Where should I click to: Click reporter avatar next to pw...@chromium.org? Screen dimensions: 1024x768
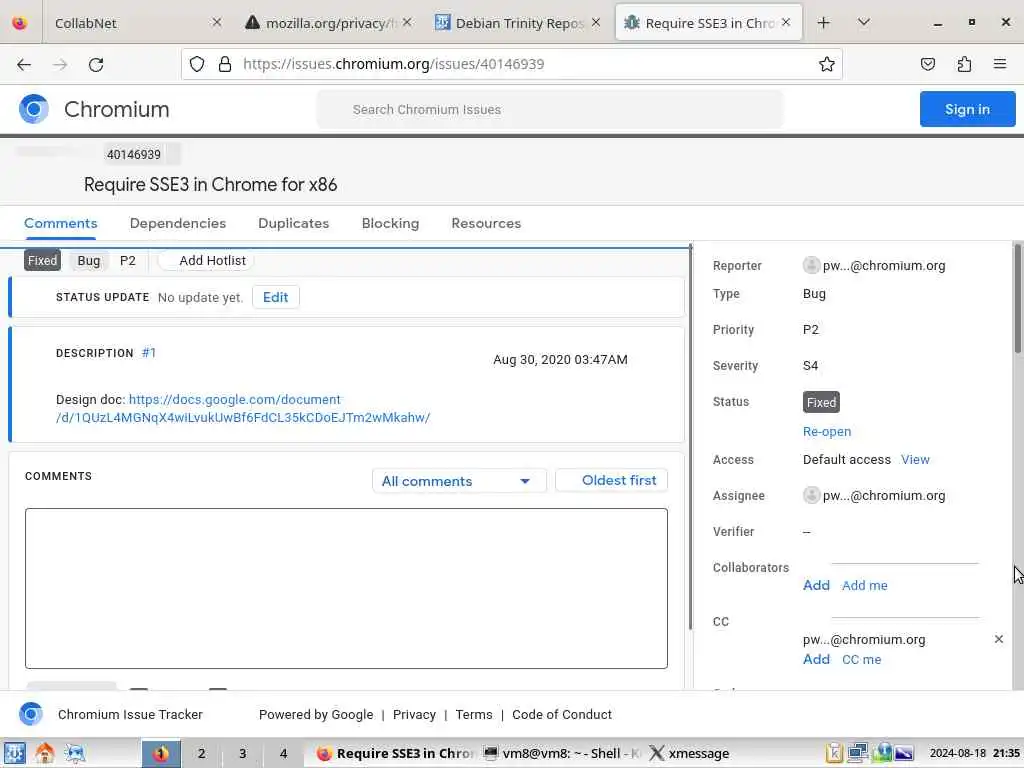coord(811,265)
